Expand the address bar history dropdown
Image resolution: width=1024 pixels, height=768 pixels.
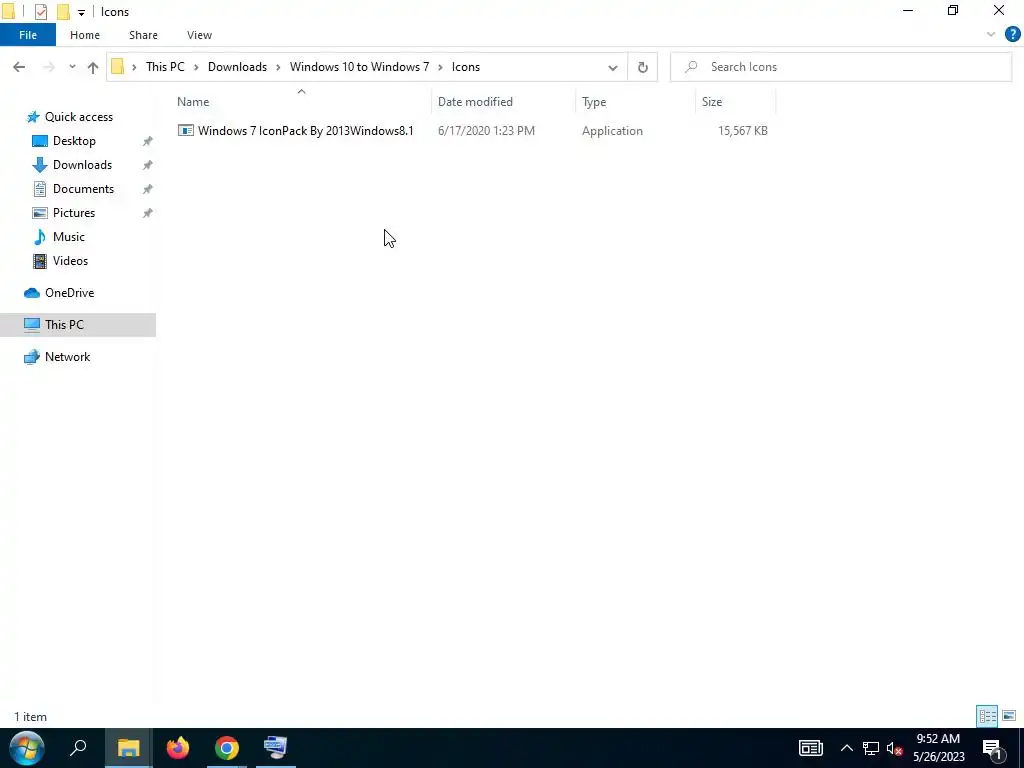coord(613,67)
